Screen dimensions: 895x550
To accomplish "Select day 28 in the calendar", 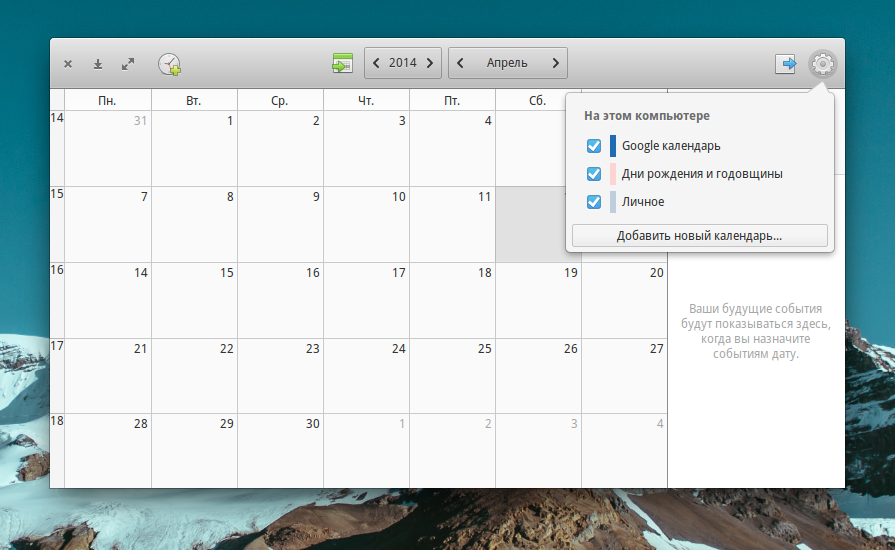I will pos(108,451).
